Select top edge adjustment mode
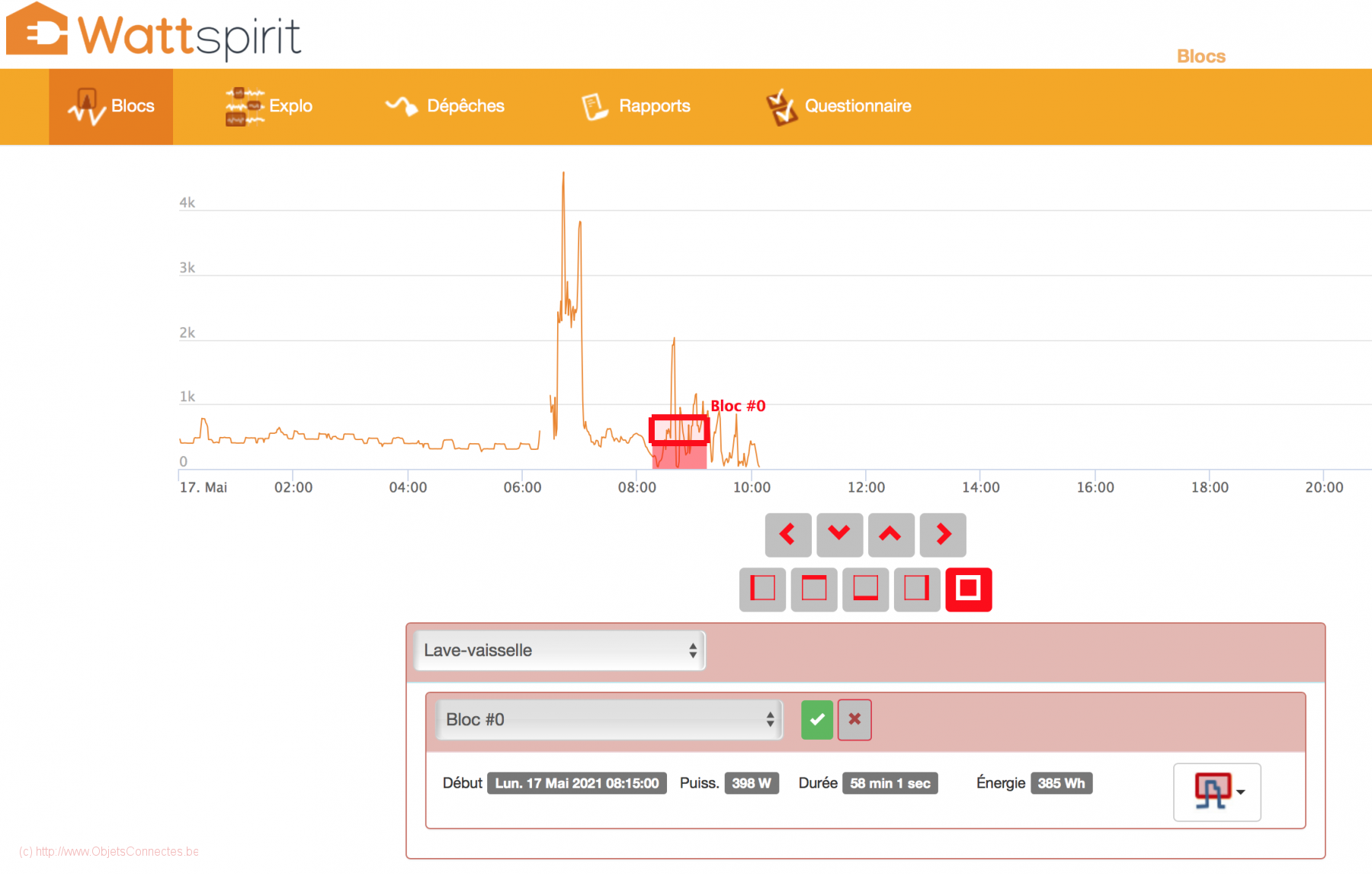 814,590
